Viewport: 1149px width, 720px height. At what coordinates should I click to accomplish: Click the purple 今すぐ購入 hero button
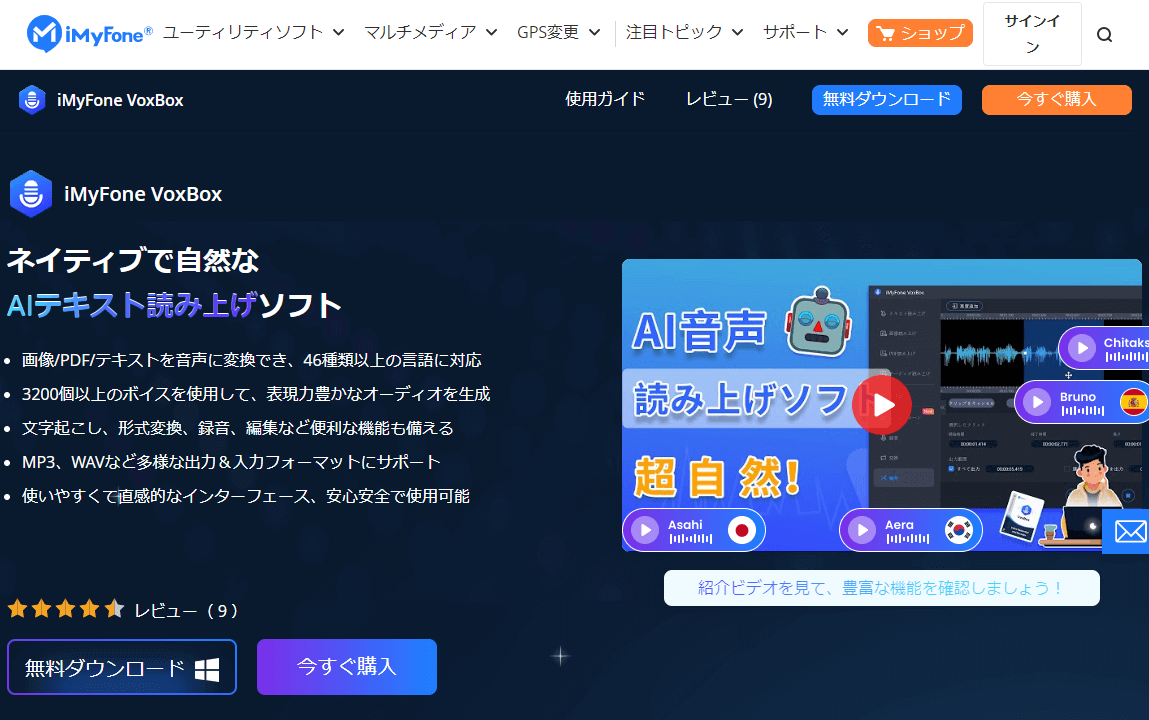tap(347, 667)
